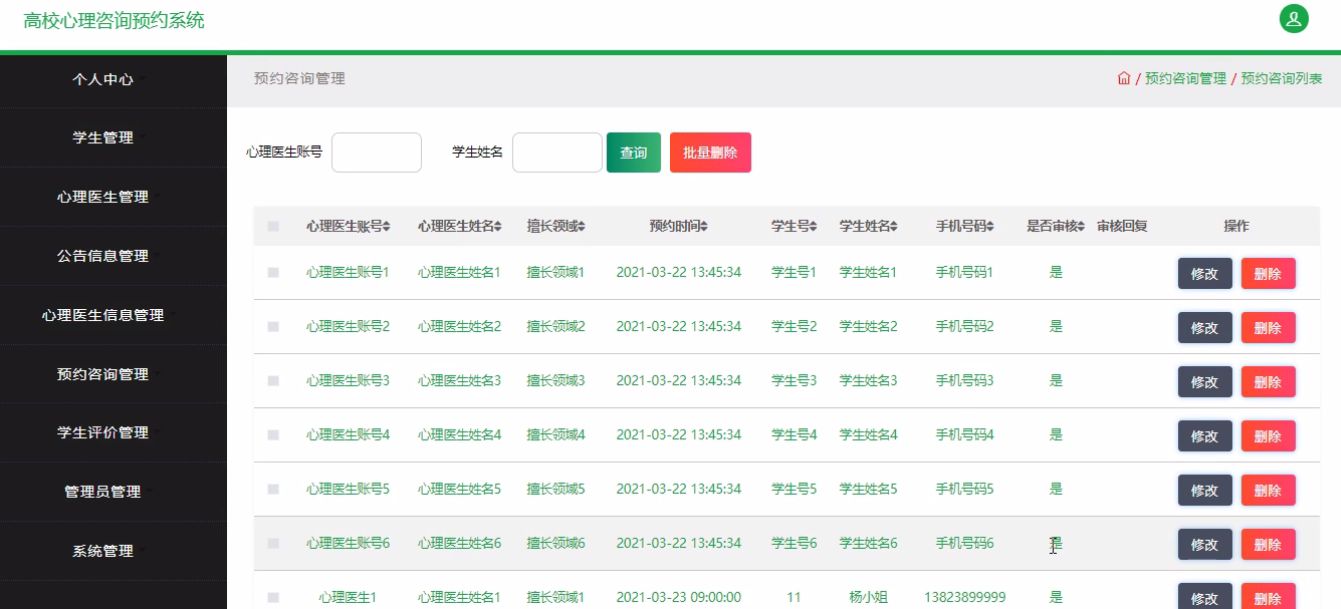Expand the 学生评价管理 sidebar menu
This screenshot has height=609, width=1341.
[x=113, y=433]
